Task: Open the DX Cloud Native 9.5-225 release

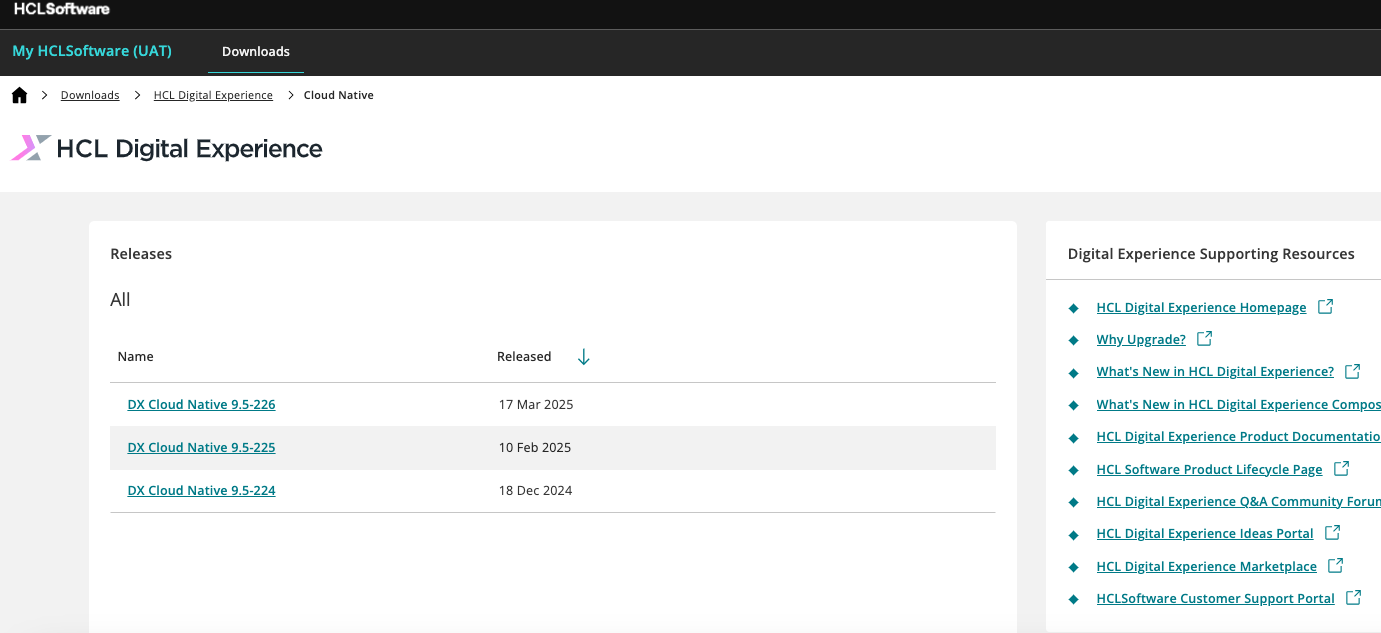Action: tap(201, 447)
